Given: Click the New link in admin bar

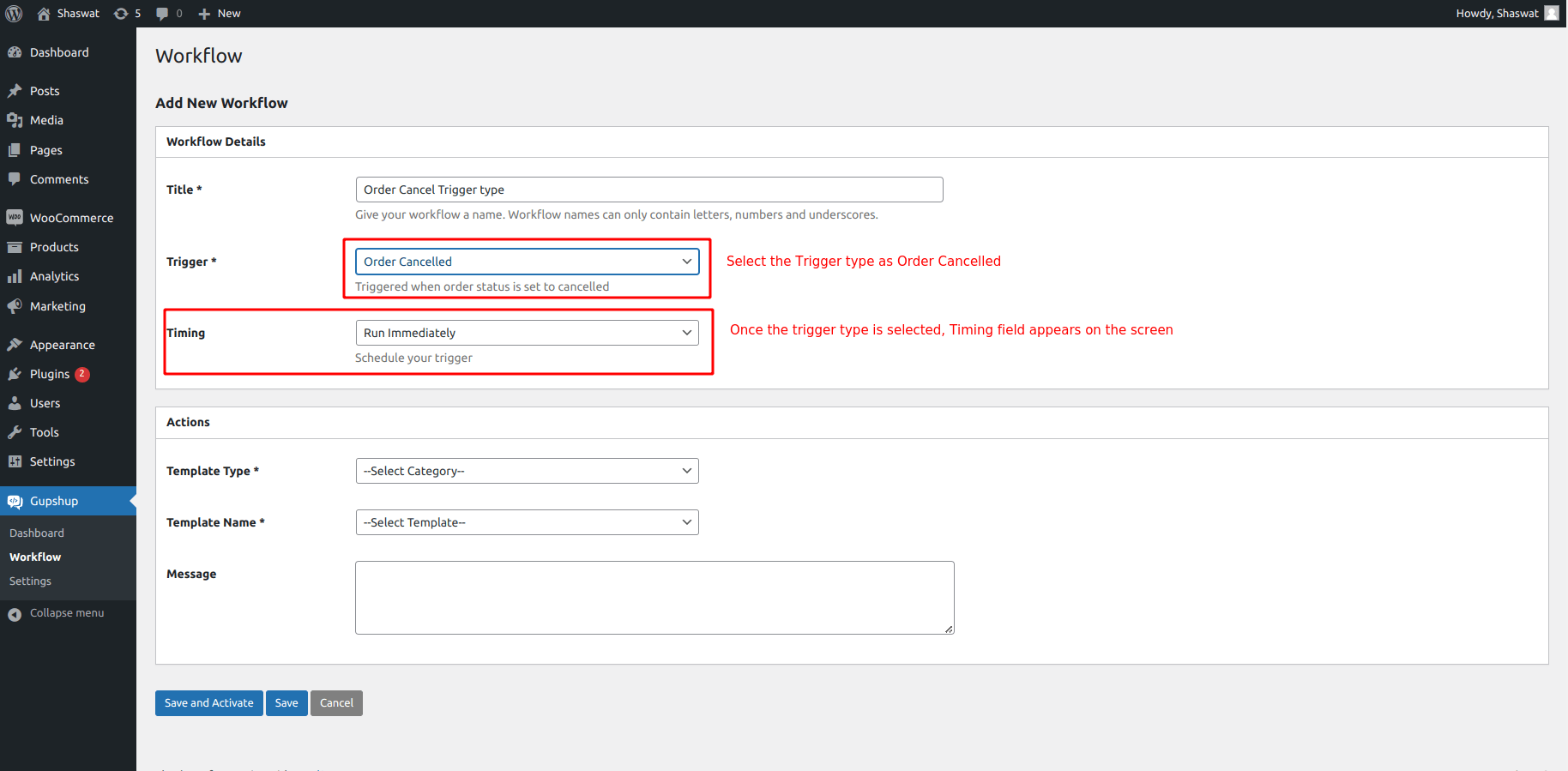Looking at the screenshot, I should [229, 14].
